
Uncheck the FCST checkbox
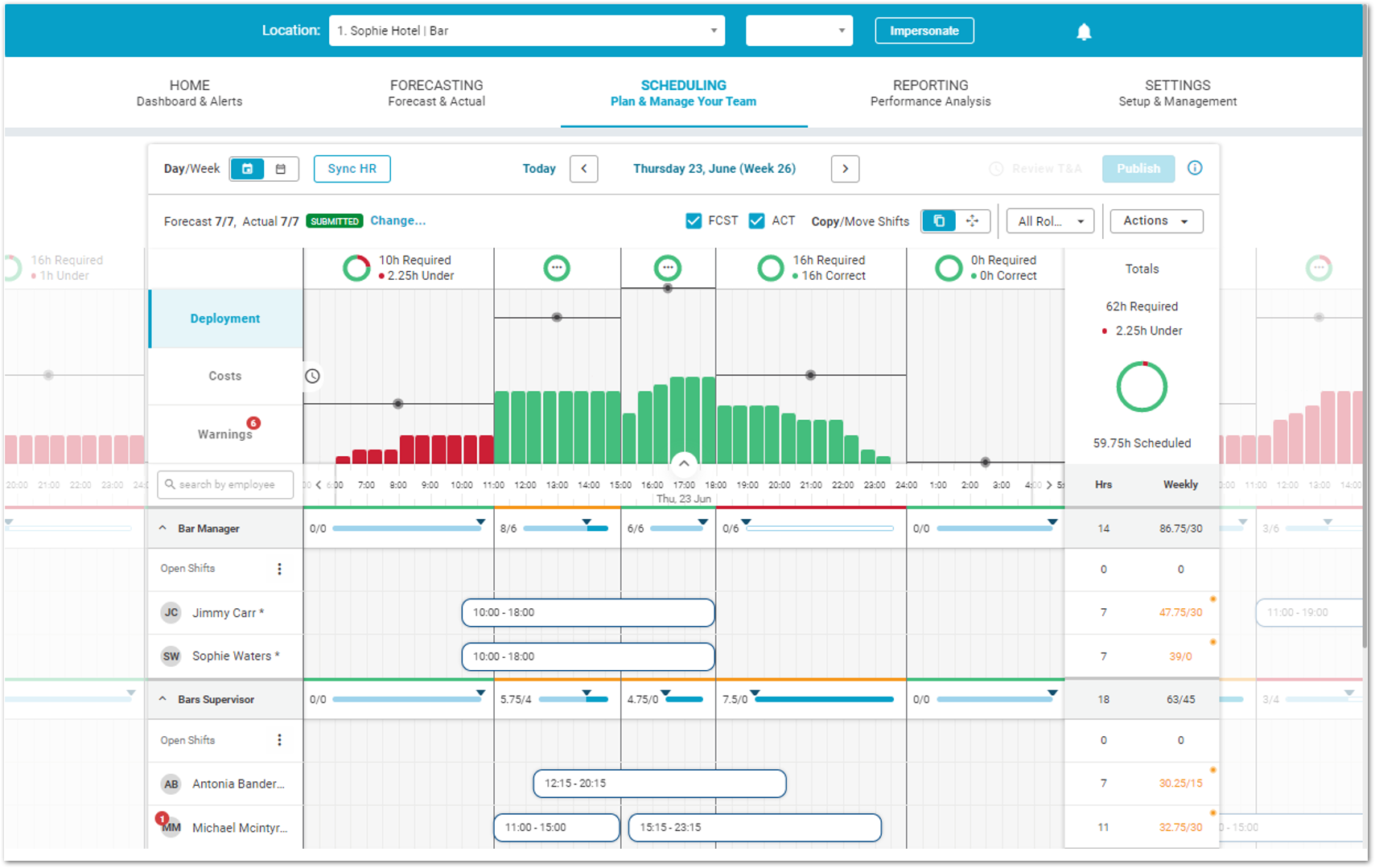click(694, 220)
